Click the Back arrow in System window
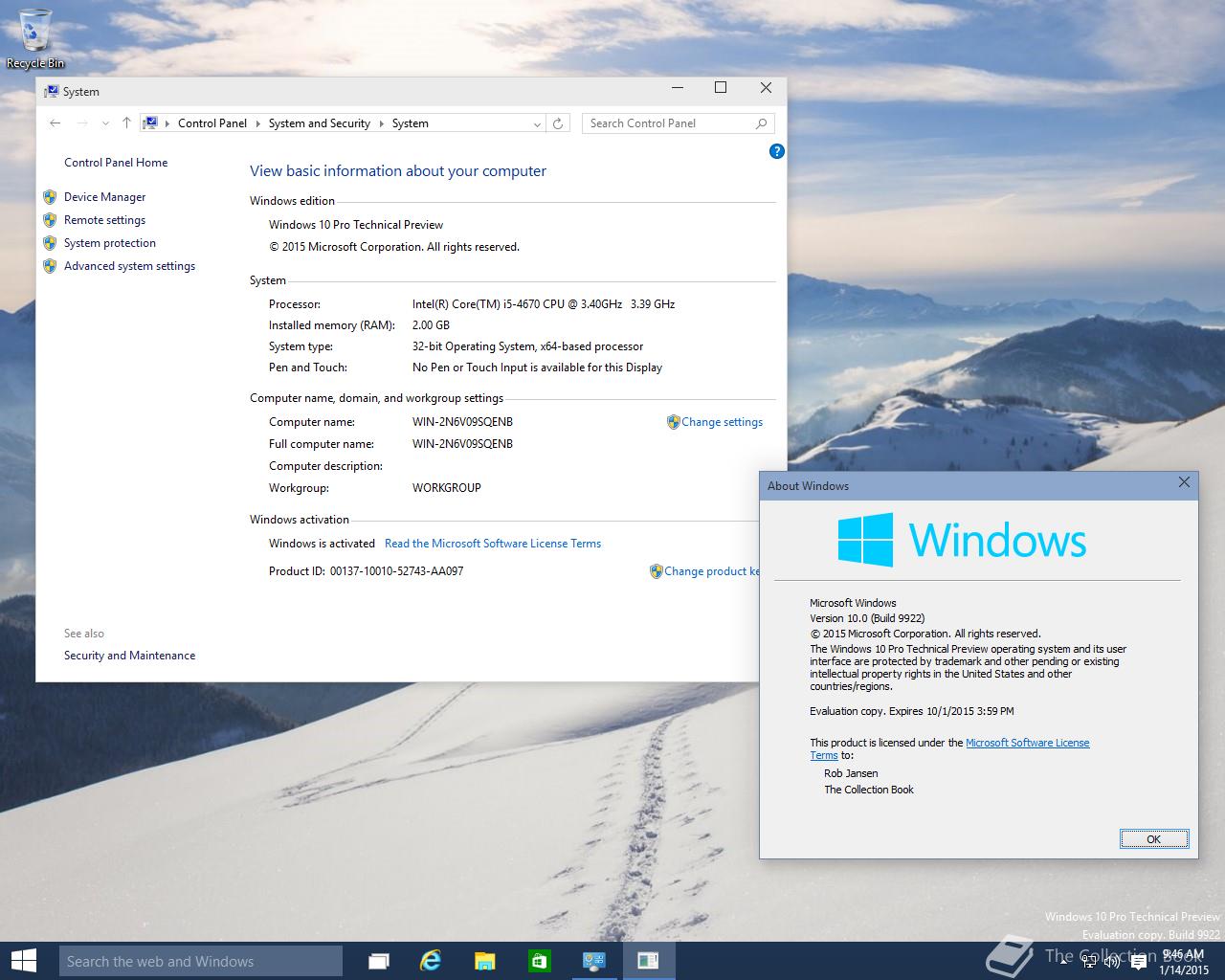 click(x=56, y=123)
